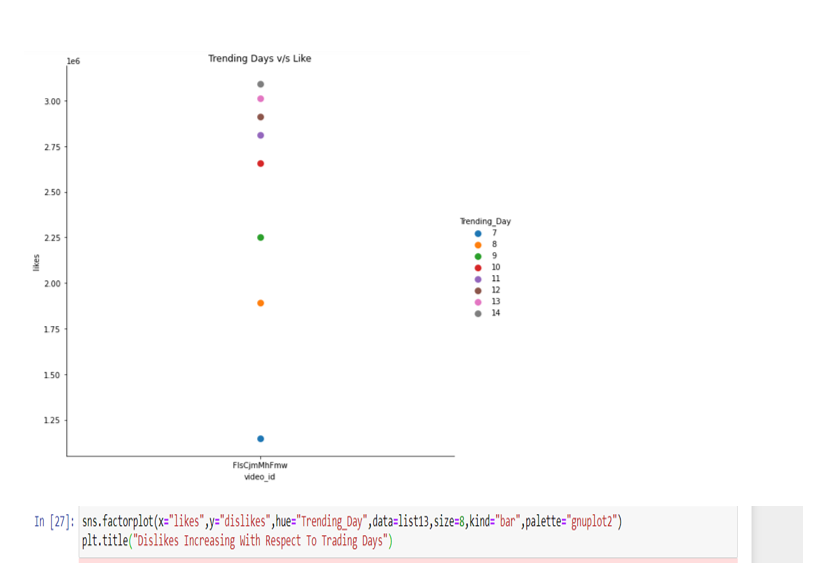Select green legend swatch for day 9
Screen dimensions: 822x576
(x=478, y=256)
